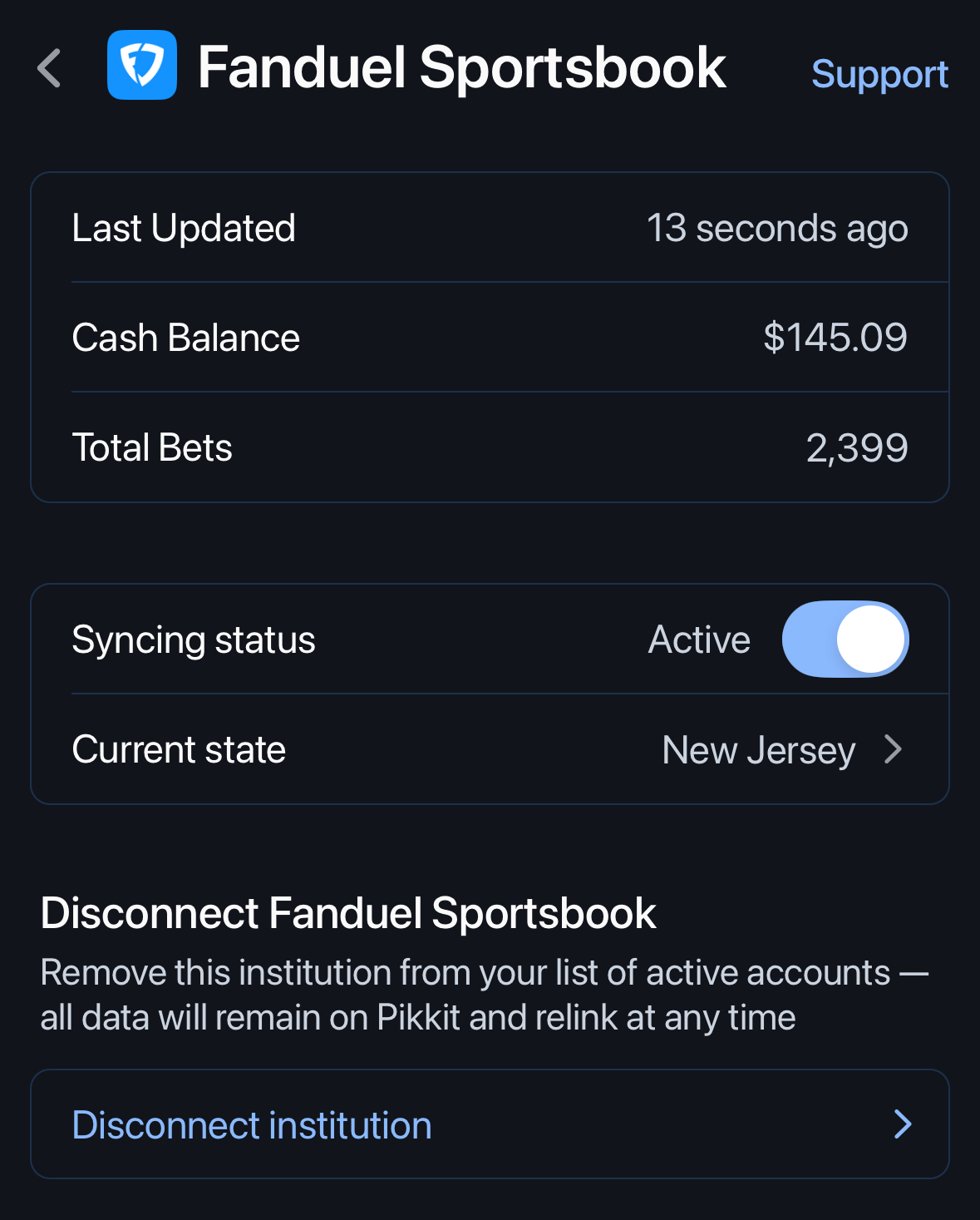This screenshot has height=1220, width=980.
Task: Click the 2,399 total bets count
Action: click(x=856, y=447)
